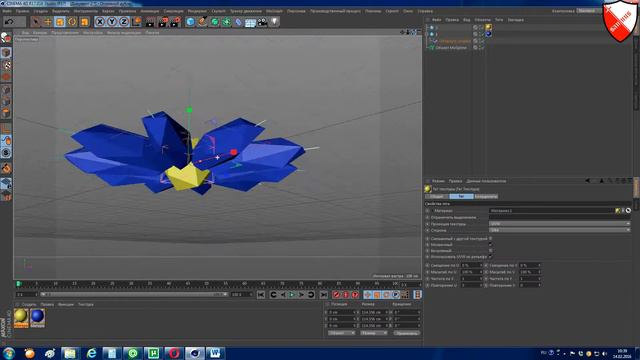This screenshot has height=360, width=640.
Task: Select the Move tool in the toolbar
Action: 48,22
